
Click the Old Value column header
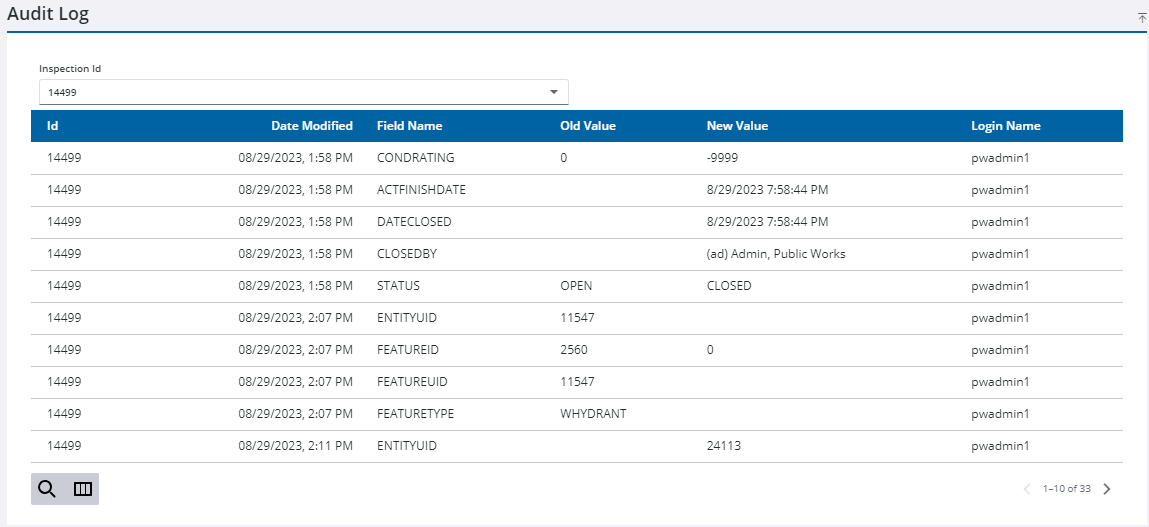(x=588, y=126)
